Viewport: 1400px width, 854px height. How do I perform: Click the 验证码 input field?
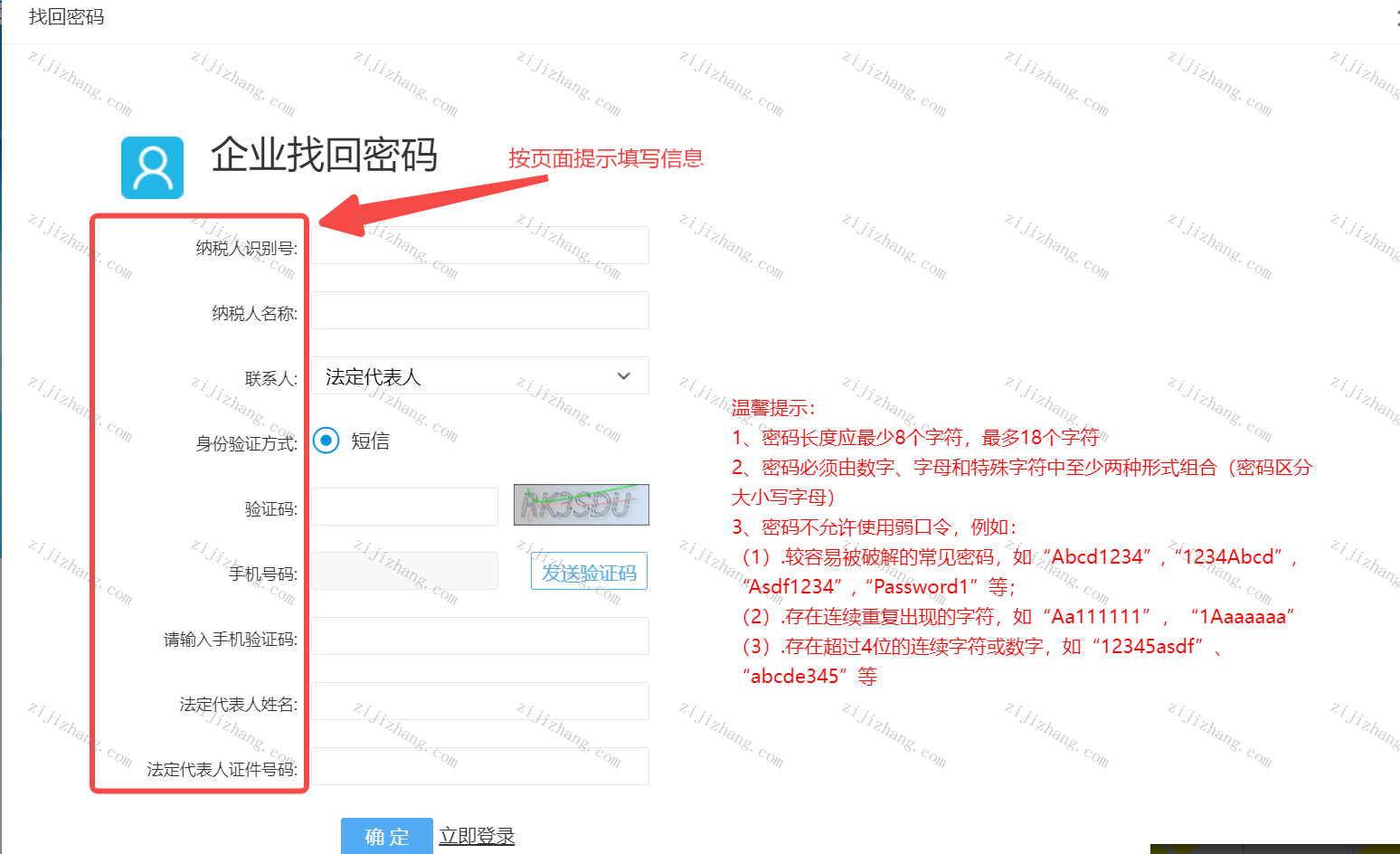[x=405, y=507]
